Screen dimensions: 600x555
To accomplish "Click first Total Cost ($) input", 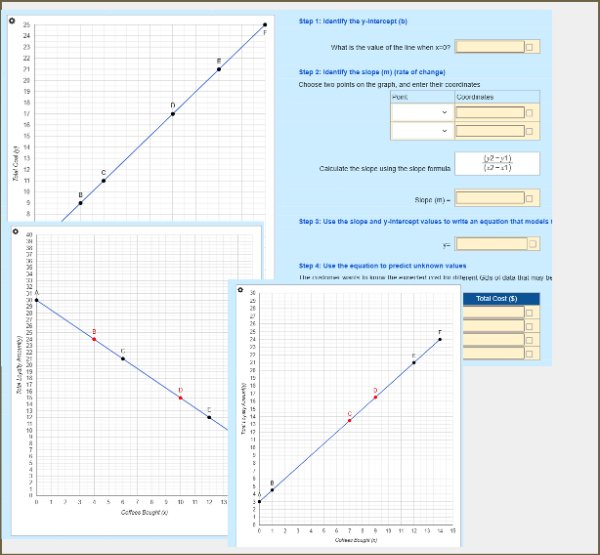I will [x=494, y=312].
